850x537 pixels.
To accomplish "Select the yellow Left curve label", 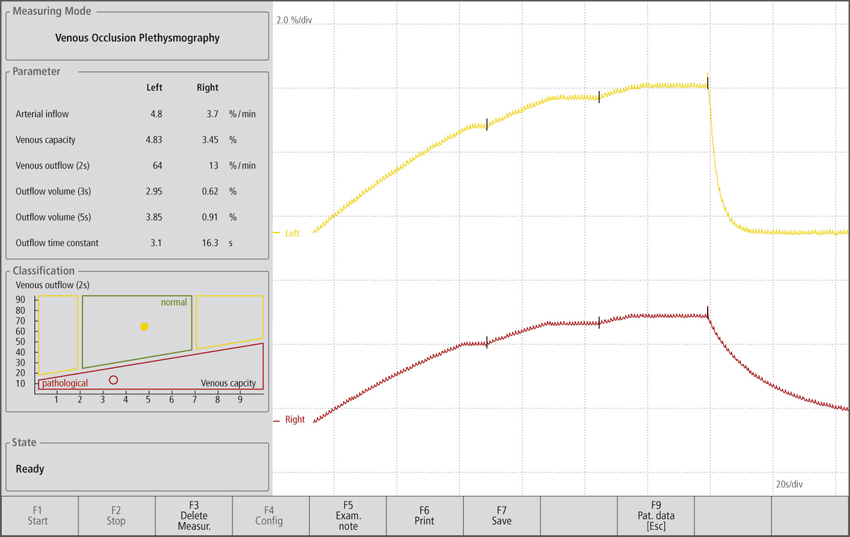I will (291, 233).
